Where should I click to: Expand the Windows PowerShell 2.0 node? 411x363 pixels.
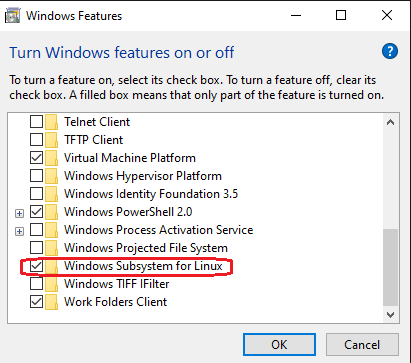[x=19, y=213]
